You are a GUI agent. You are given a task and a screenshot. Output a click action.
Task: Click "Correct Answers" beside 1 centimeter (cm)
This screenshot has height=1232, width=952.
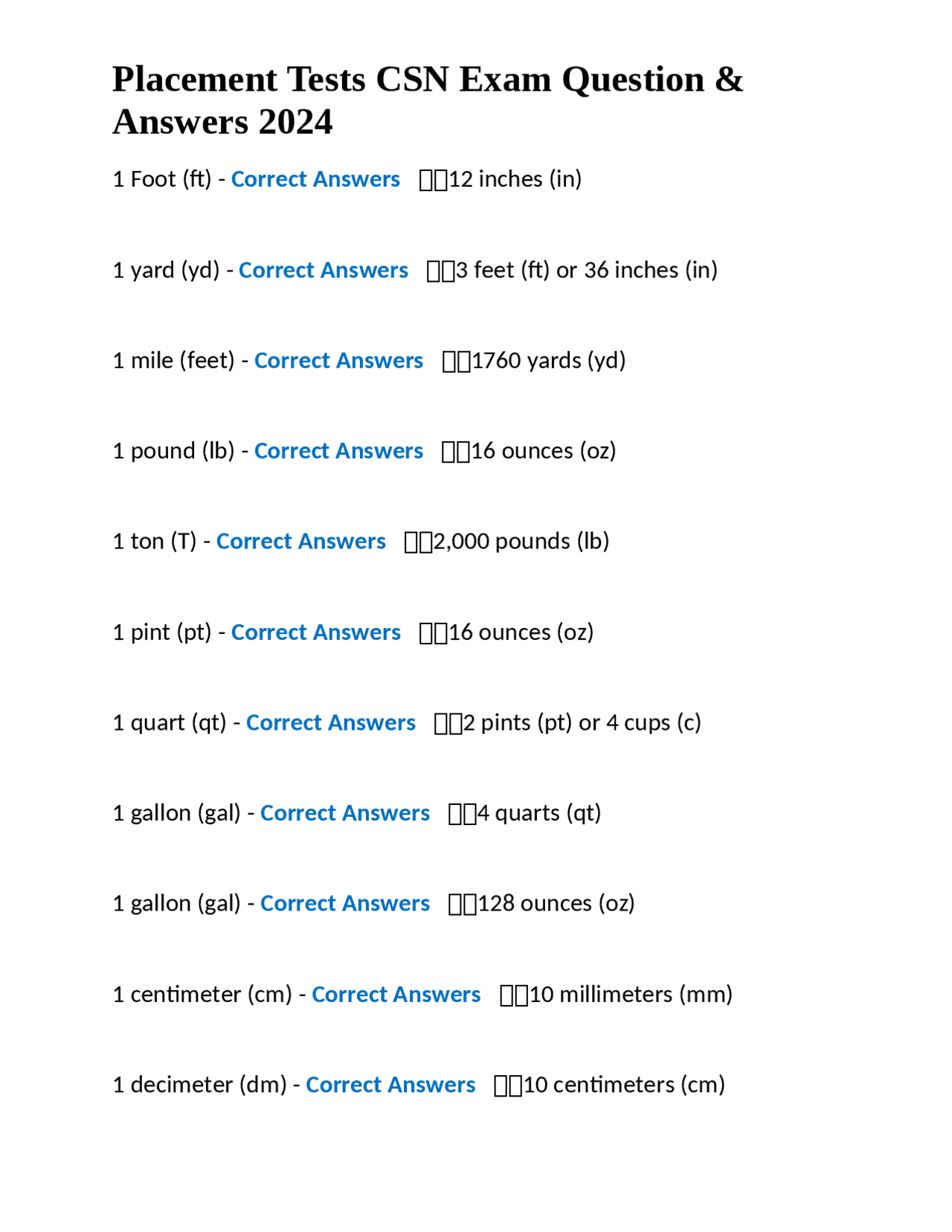tap(396, 995)
